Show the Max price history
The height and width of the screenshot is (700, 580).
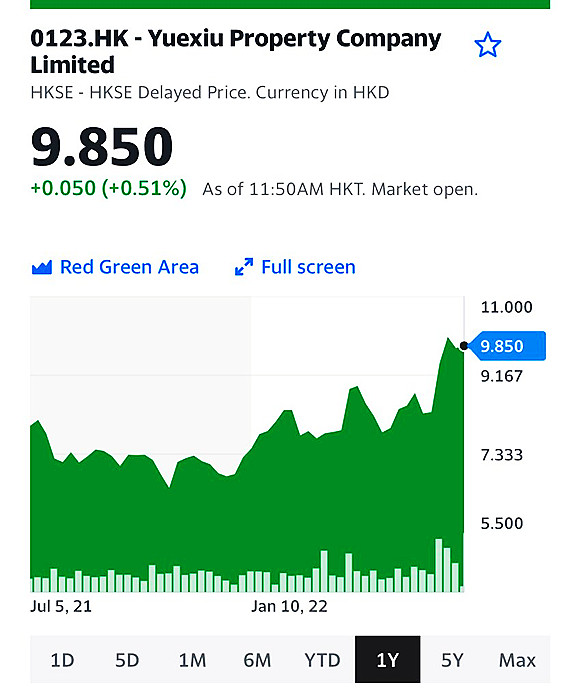click(x=517, y=660)
